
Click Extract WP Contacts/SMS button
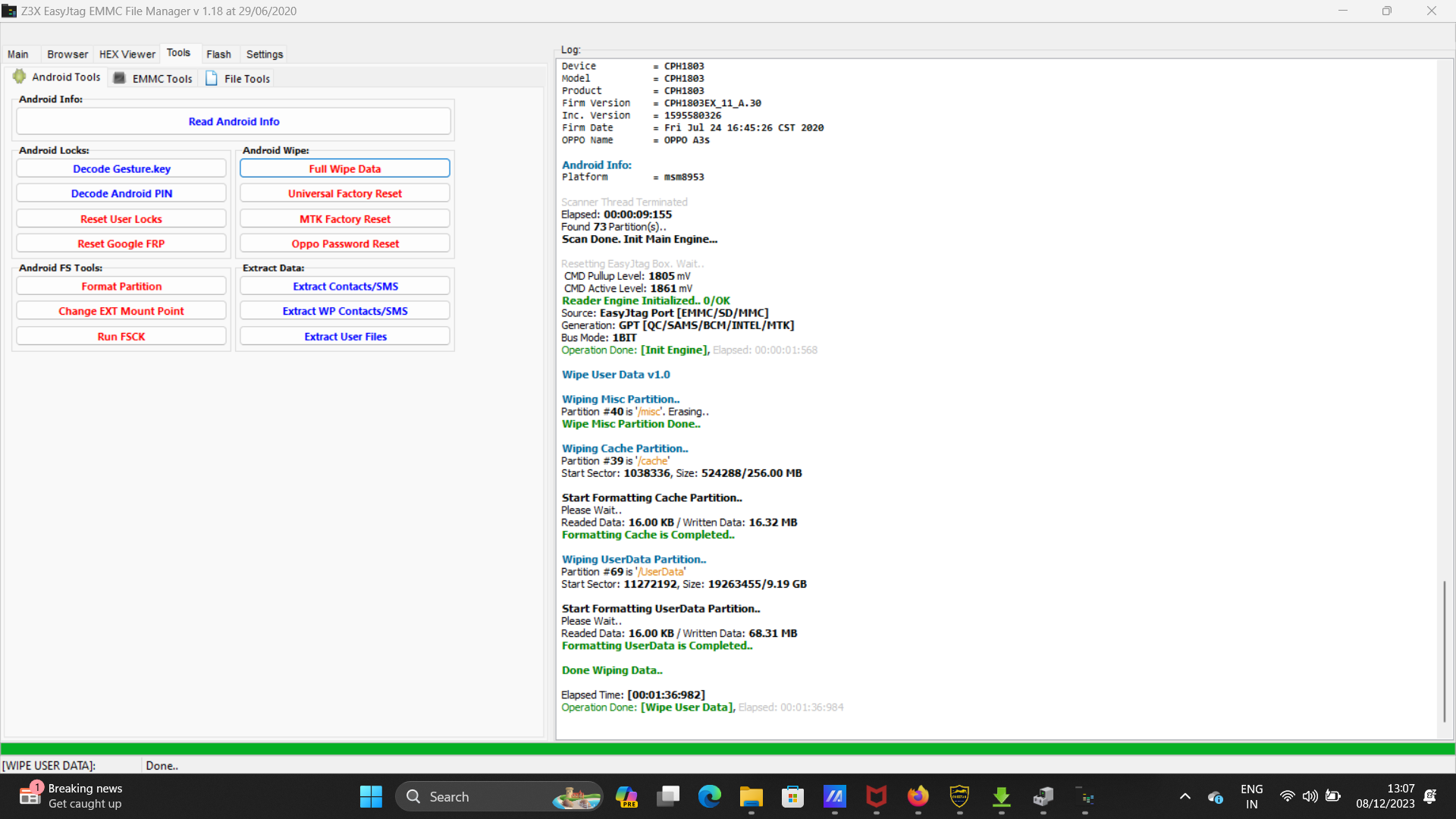coord(345,311)
